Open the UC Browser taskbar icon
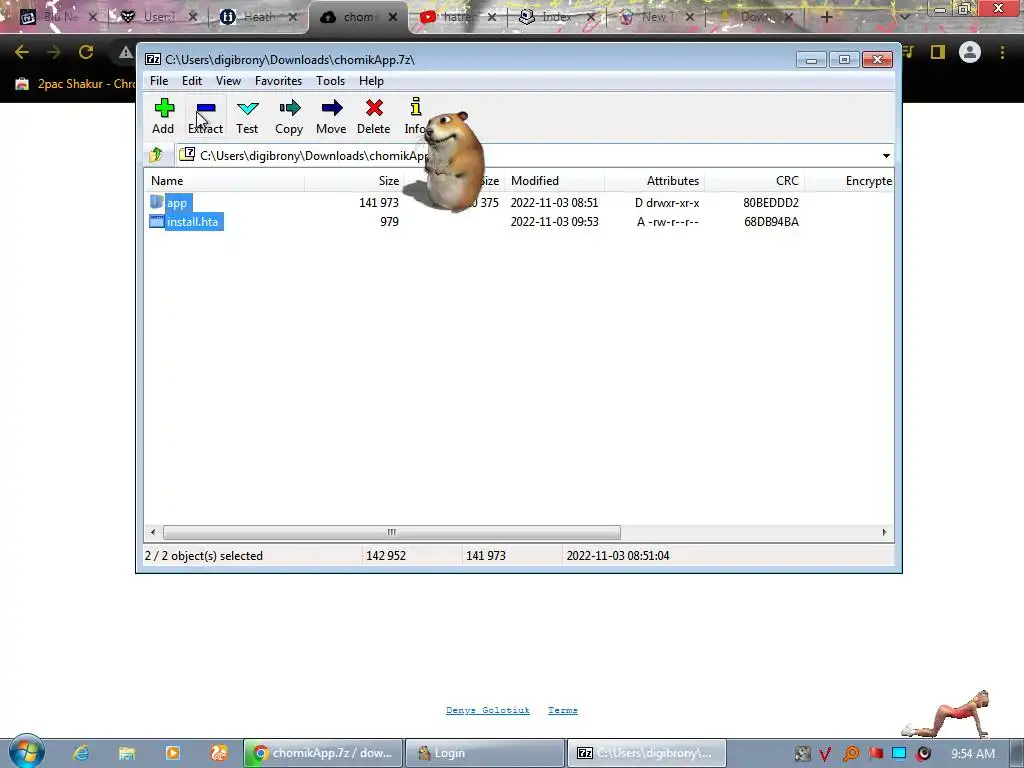The image size is (1024, 768). [x=219, y=753]
